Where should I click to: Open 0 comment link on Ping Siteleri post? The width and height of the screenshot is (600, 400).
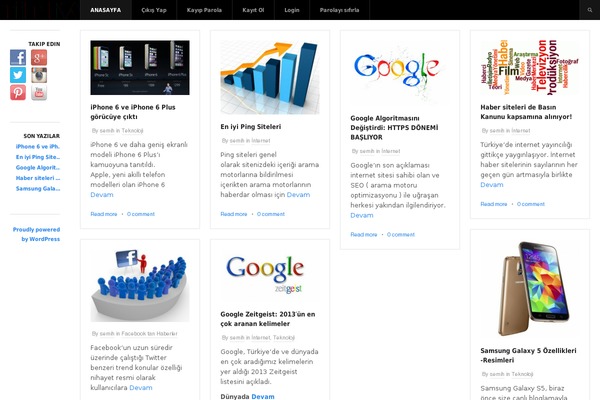coord(271,214)
